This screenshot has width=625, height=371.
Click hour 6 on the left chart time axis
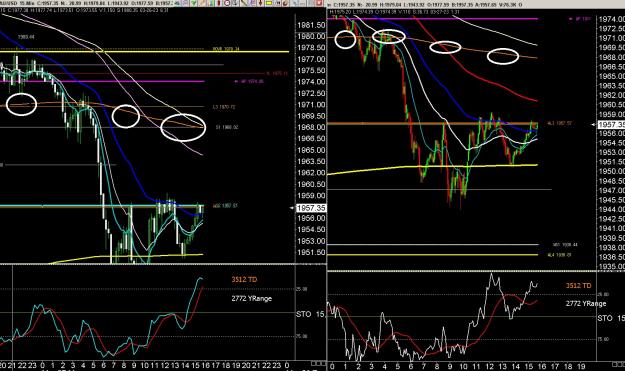104,365
